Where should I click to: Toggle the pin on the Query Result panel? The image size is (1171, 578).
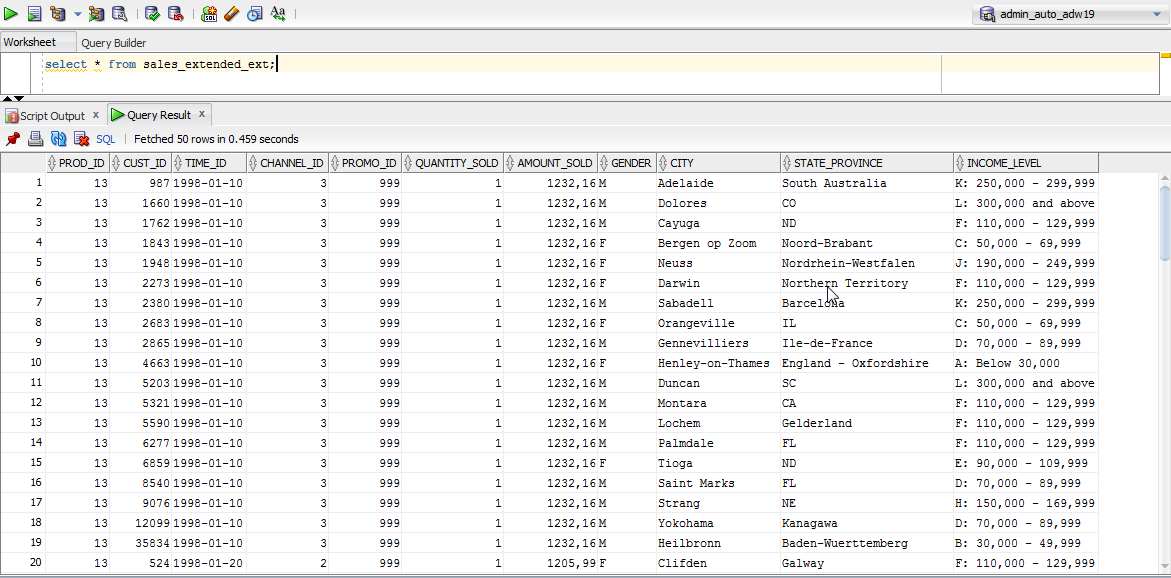click(13, 139)
